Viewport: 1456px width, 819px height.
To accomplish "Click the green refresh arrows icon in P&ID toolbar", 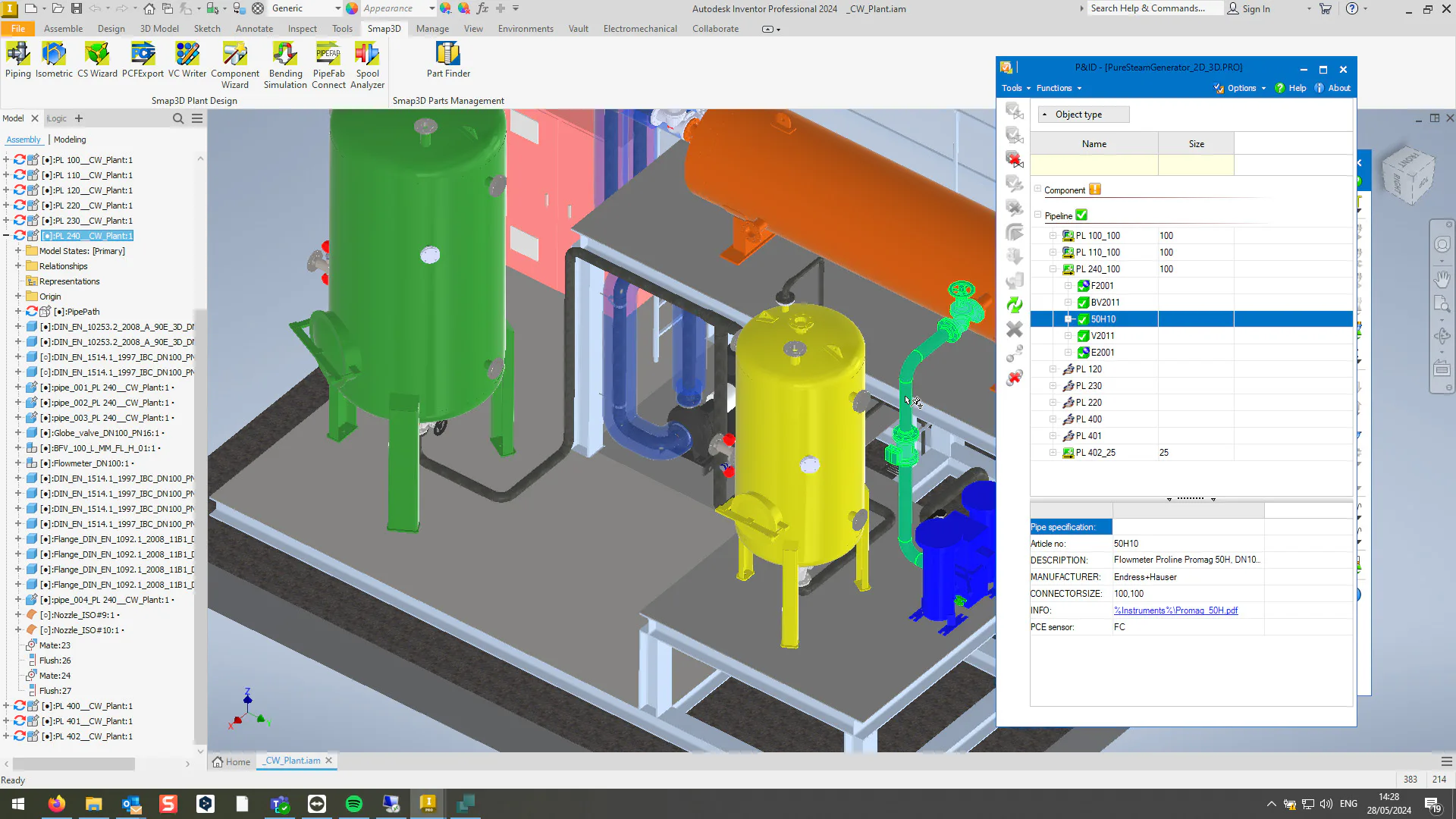I will point(1014,305).
